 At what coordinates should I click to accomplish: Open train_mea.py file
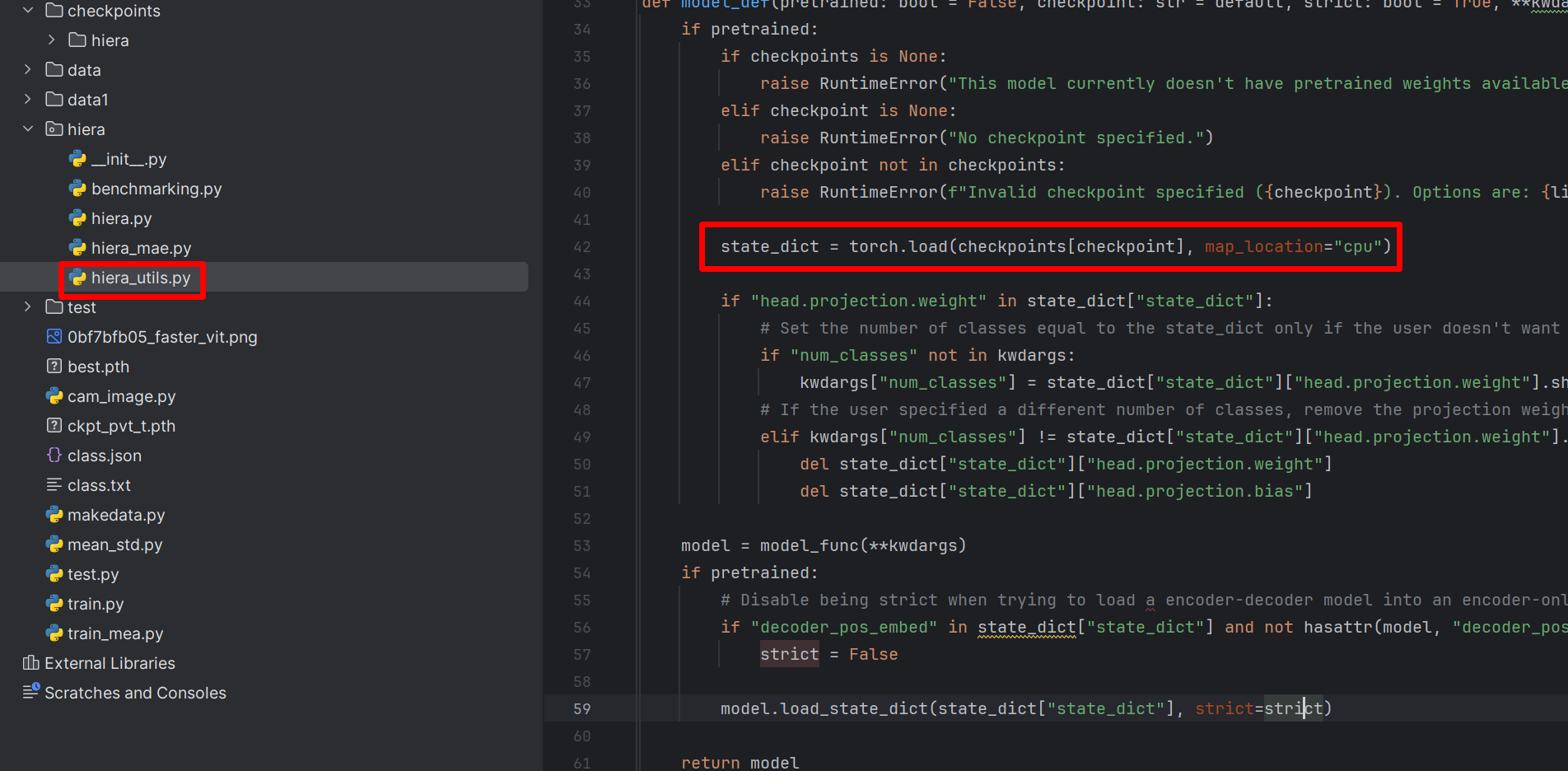pos(115,633)
